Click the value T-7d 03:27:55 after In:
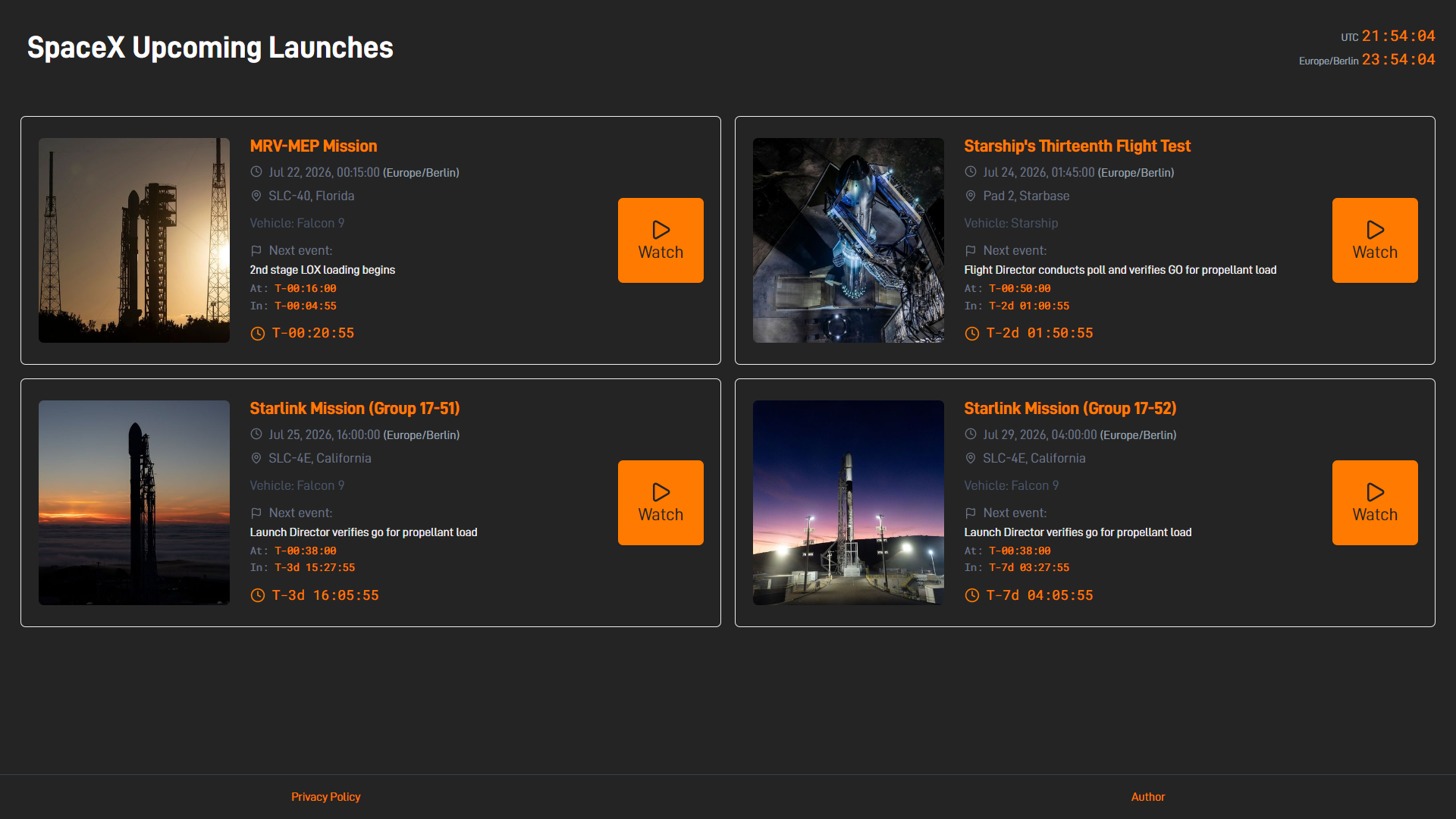Screen dimensions: 1456x819 pos(1029,567)
